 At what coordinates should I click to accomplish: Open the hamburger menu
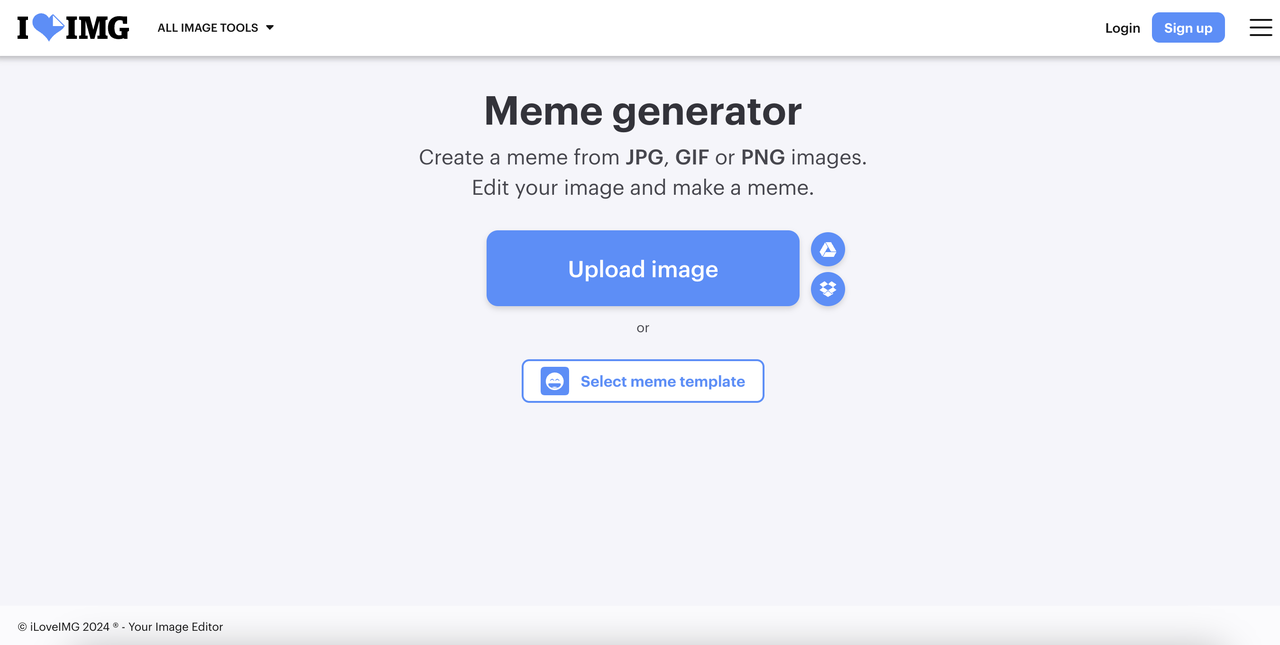pyautogui.click(x=1260, y=28)
